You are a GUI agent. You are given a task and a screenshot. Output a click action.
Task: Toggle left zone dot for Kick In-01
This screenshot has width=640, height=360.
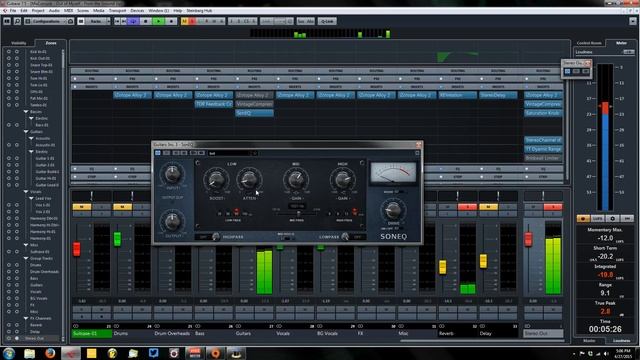click(x=9, y=52)
